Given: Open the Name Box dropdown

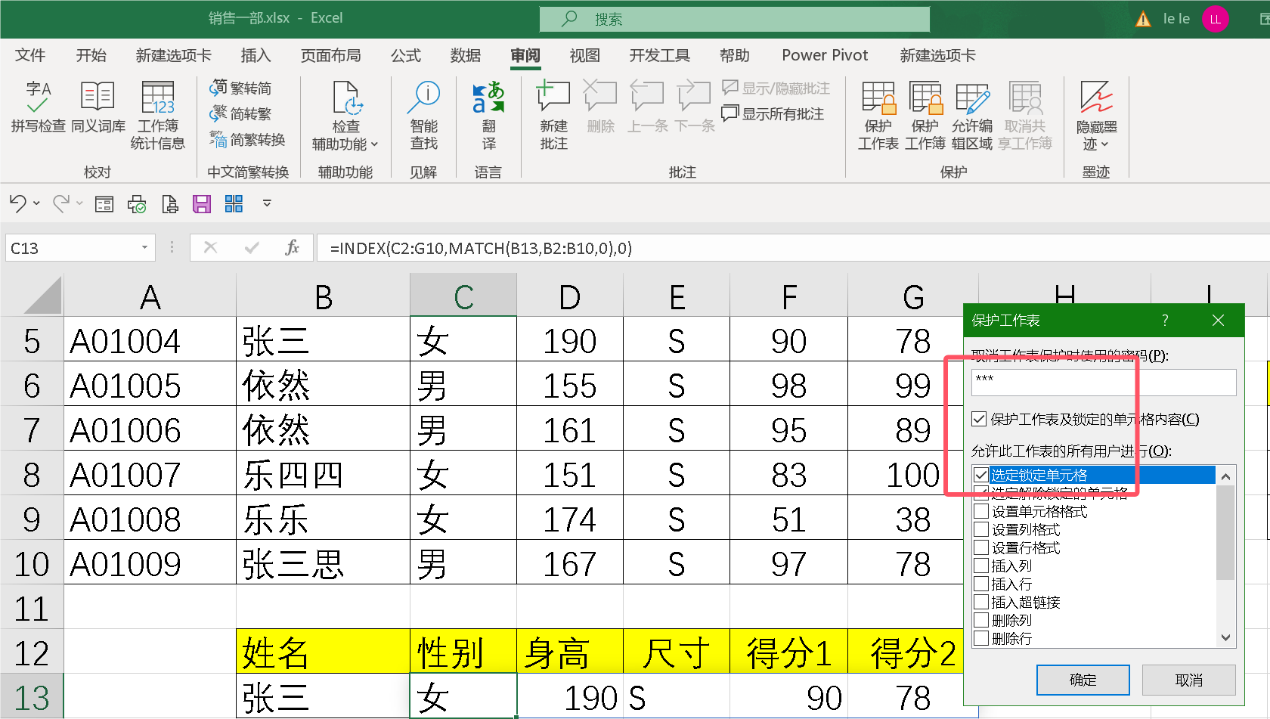Looking at the screenshot, I should [x=146, y=247].
